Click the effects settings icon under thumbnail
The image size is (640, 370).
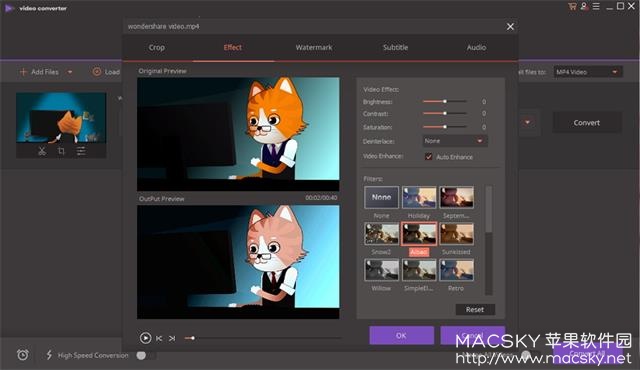[x=81, y=151]
